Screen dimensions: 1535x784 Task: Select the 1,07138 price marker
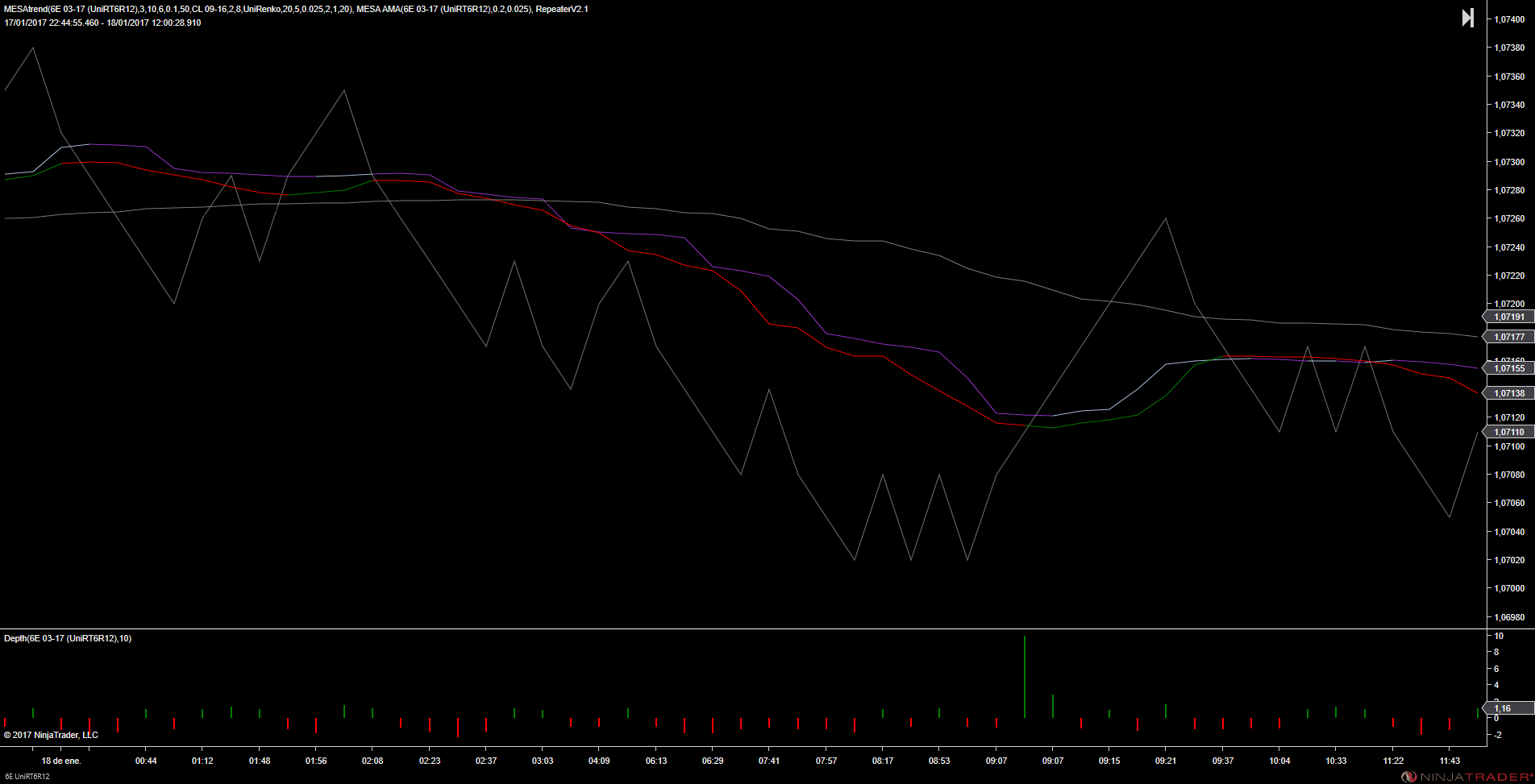pos(1507,393)
